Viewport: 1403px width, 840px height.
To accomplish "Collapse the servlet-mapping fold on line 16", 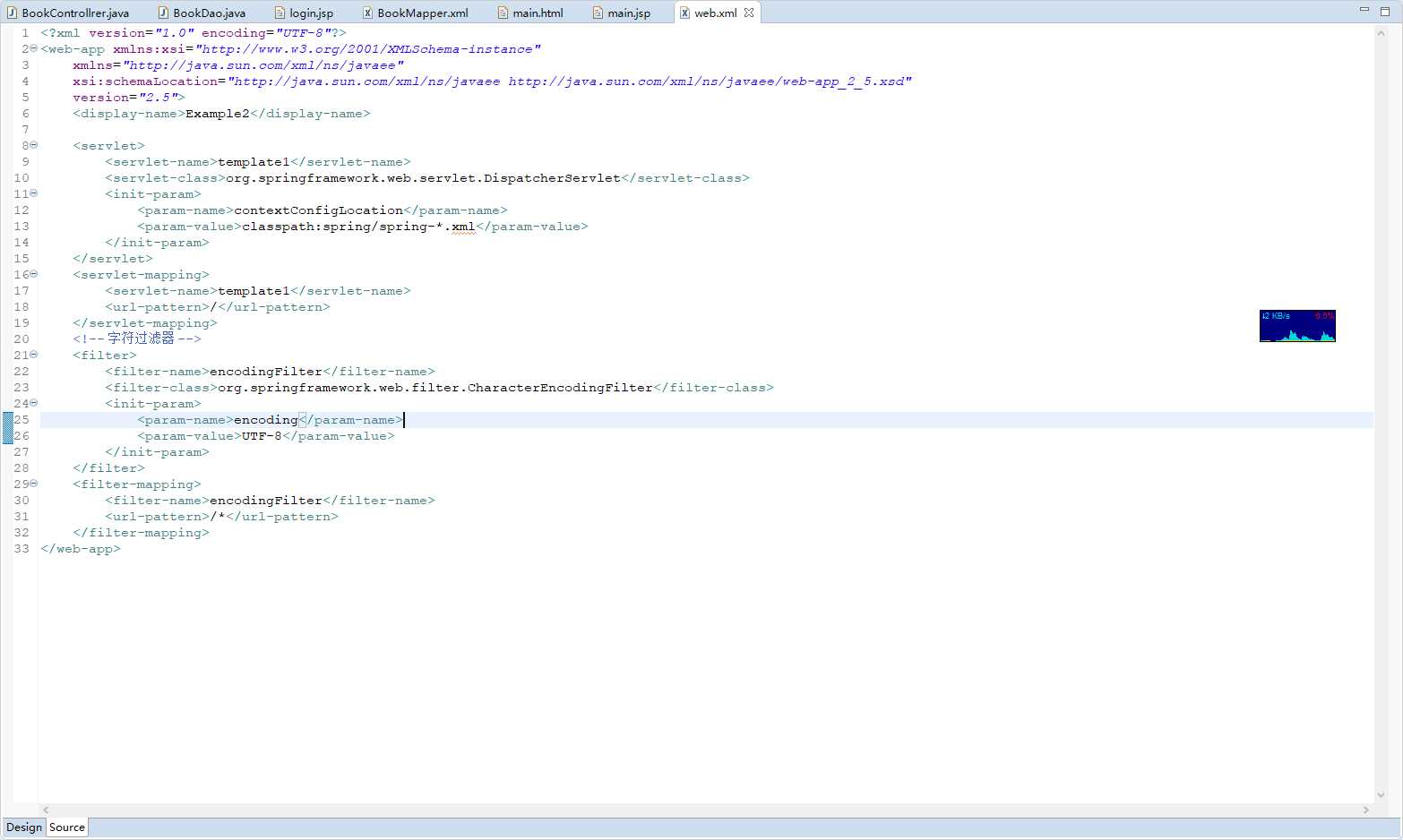I will pos(34,274).
